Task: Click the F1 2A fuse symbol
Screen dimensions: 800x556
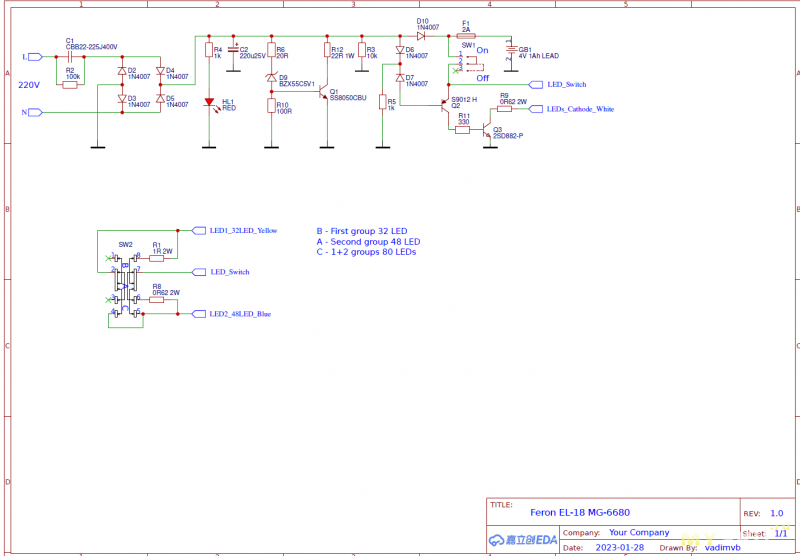Action: 466,36
